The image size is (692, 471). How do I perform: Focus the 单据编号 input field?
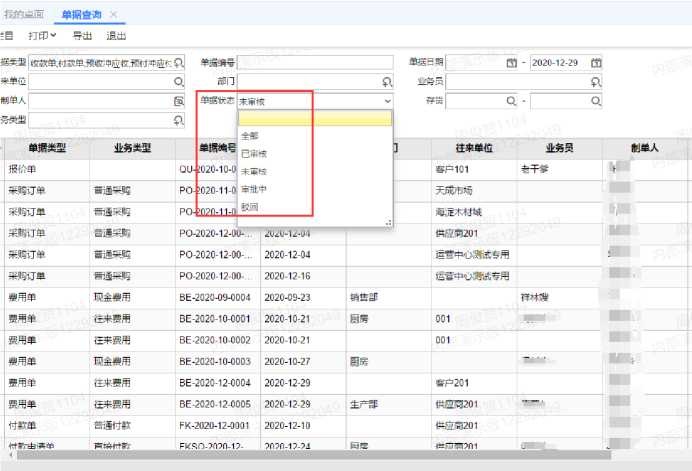[x=315, y=63]
